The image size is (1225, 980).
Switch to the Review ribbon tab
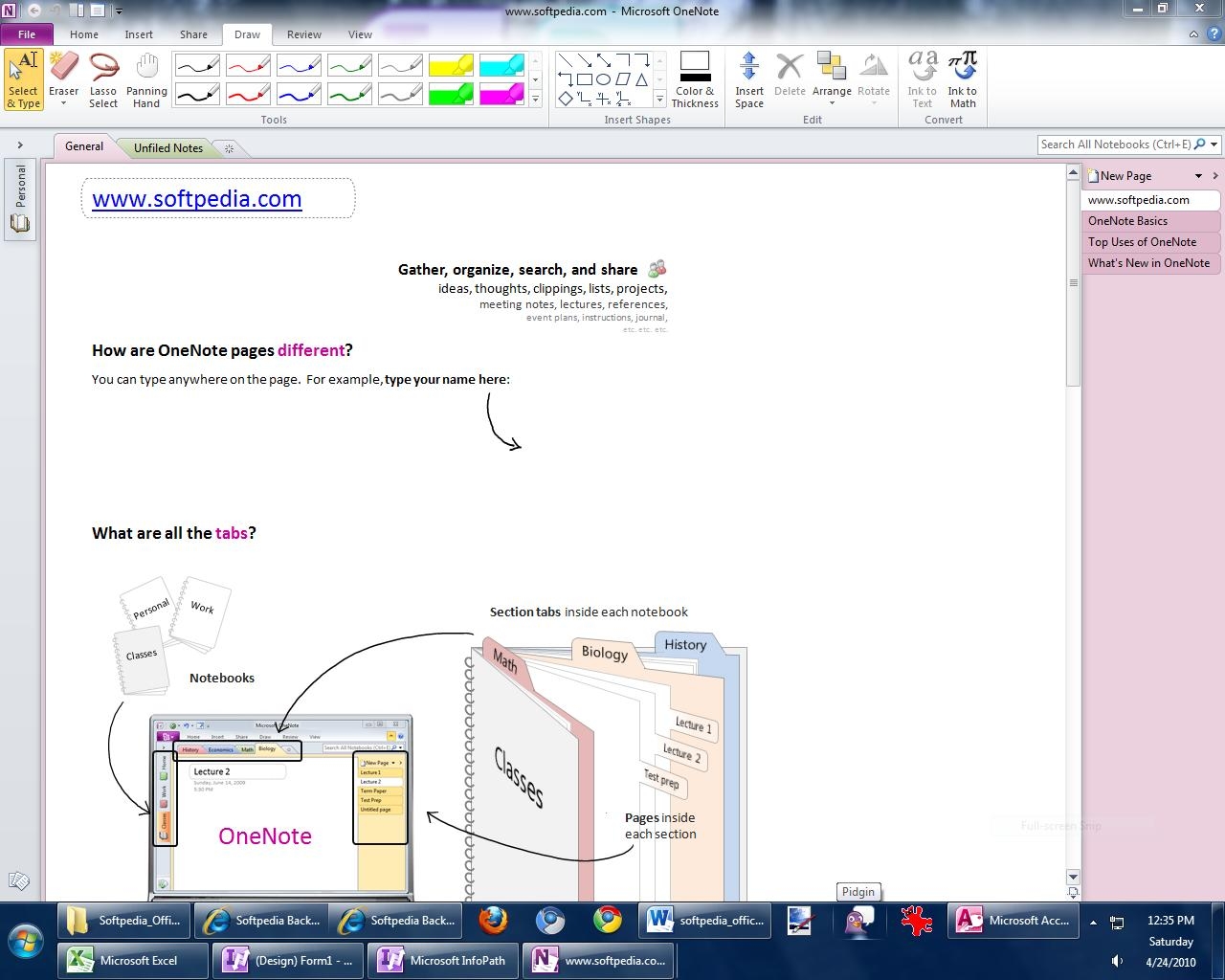pos(303,34)
